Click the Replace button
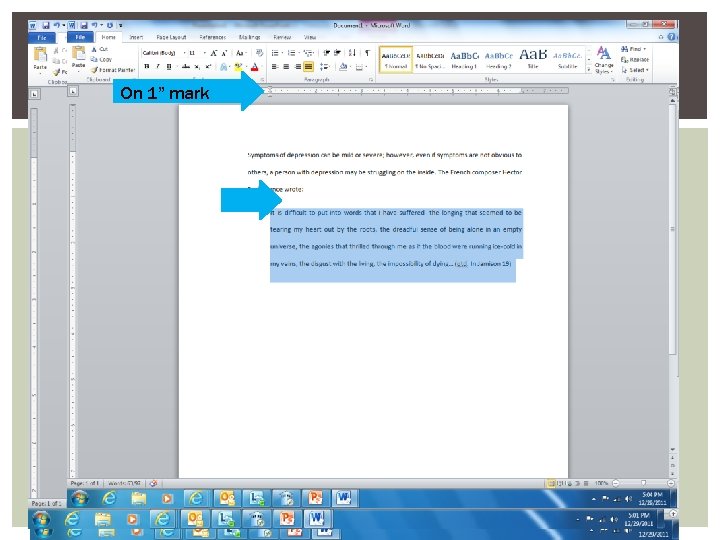Image resolution: width=720 pixels, height=540 pixels. (635, 59)
